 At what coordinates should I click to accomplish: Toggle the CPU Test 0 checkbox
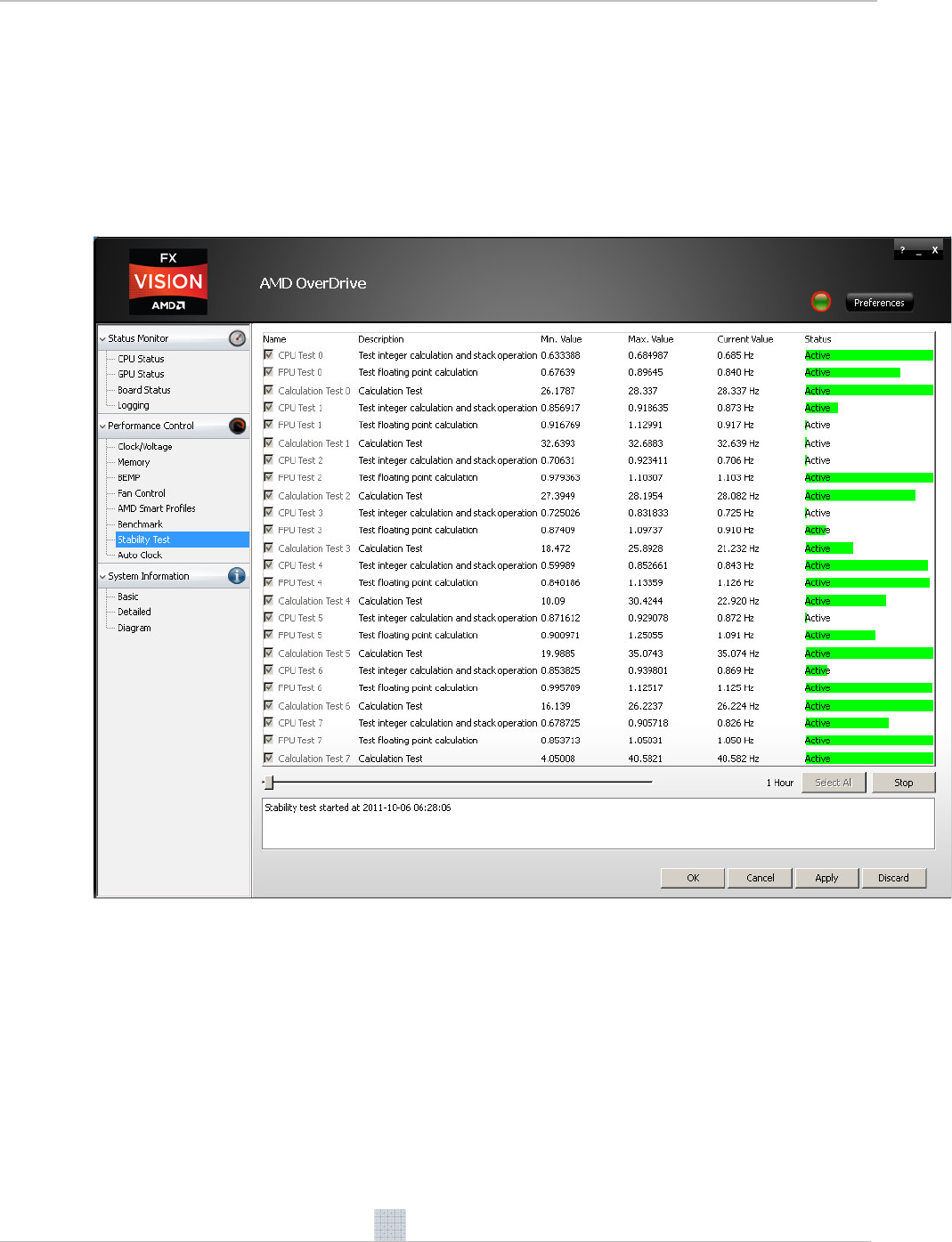pos(268,354)
